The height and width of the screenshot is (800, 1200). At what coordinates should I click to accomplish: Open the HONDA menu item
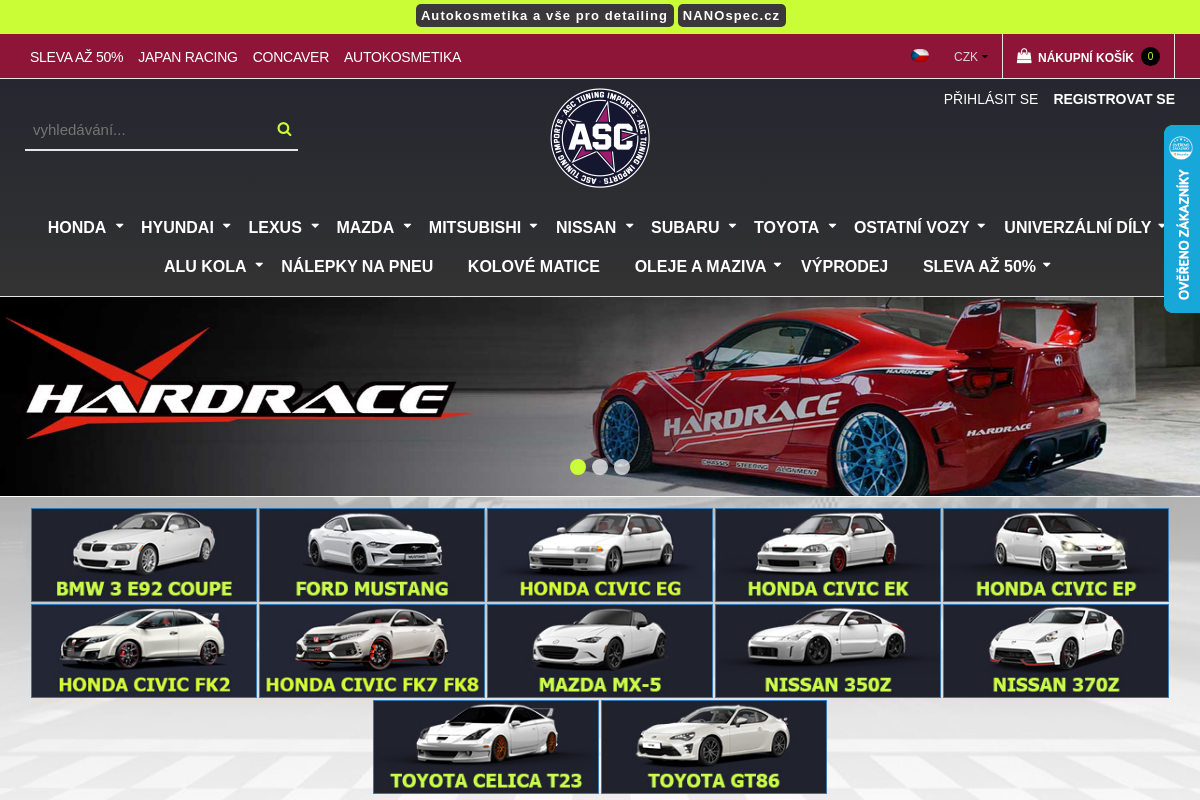click(x=77, y=227)
